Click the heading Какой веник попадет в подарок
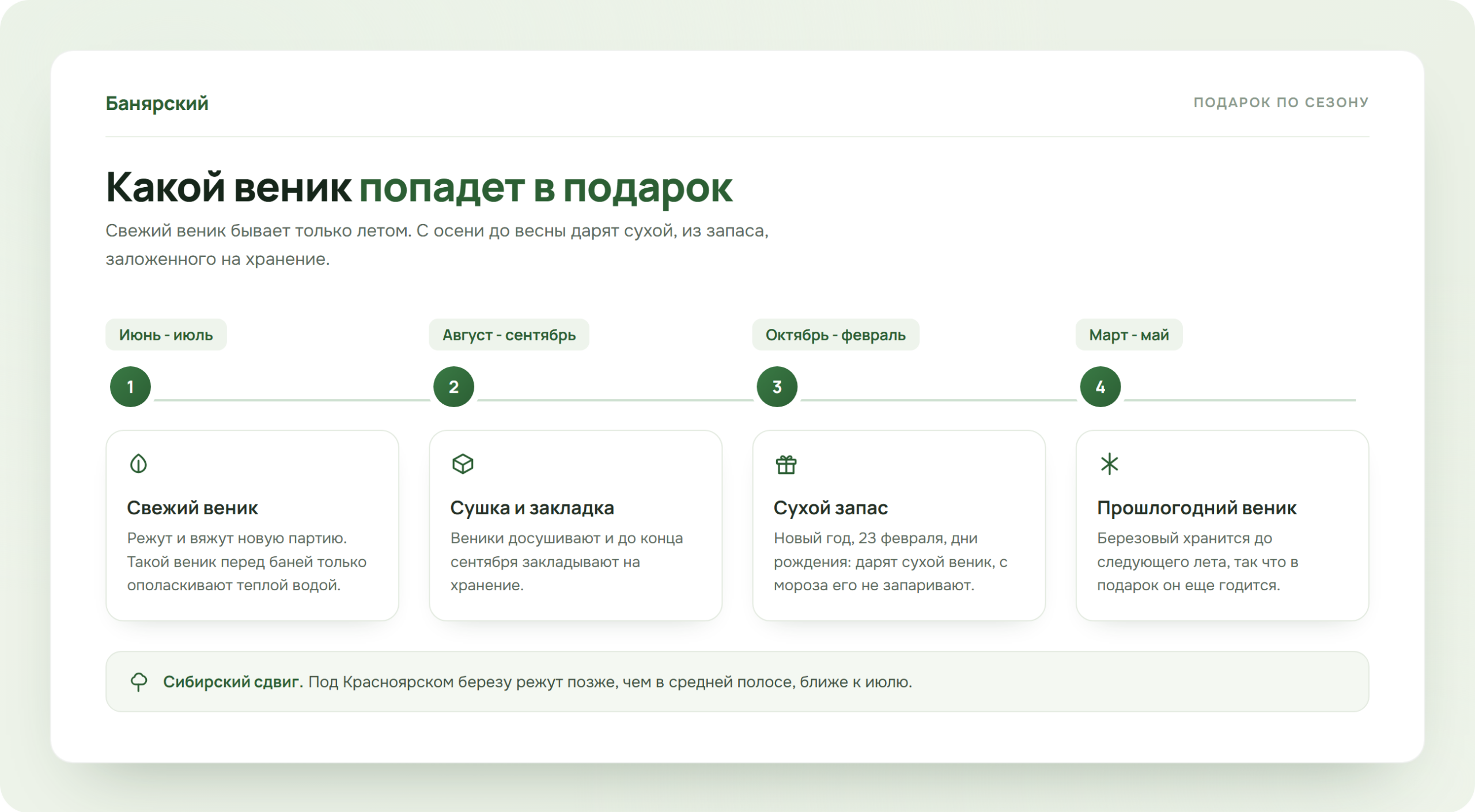 [419, 188]
